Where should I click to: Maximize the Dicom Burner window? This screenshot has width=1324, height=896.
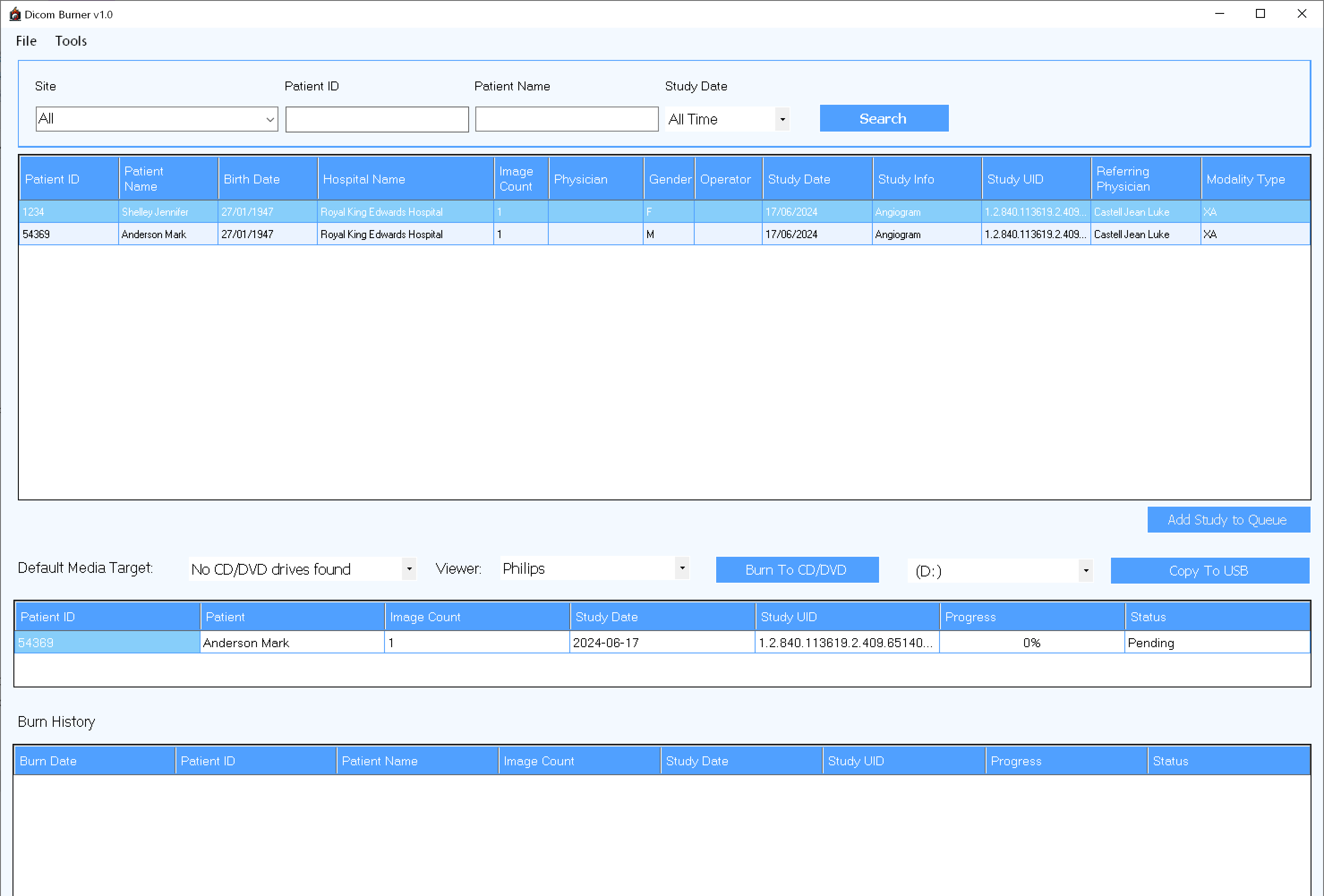point(1260,14)
